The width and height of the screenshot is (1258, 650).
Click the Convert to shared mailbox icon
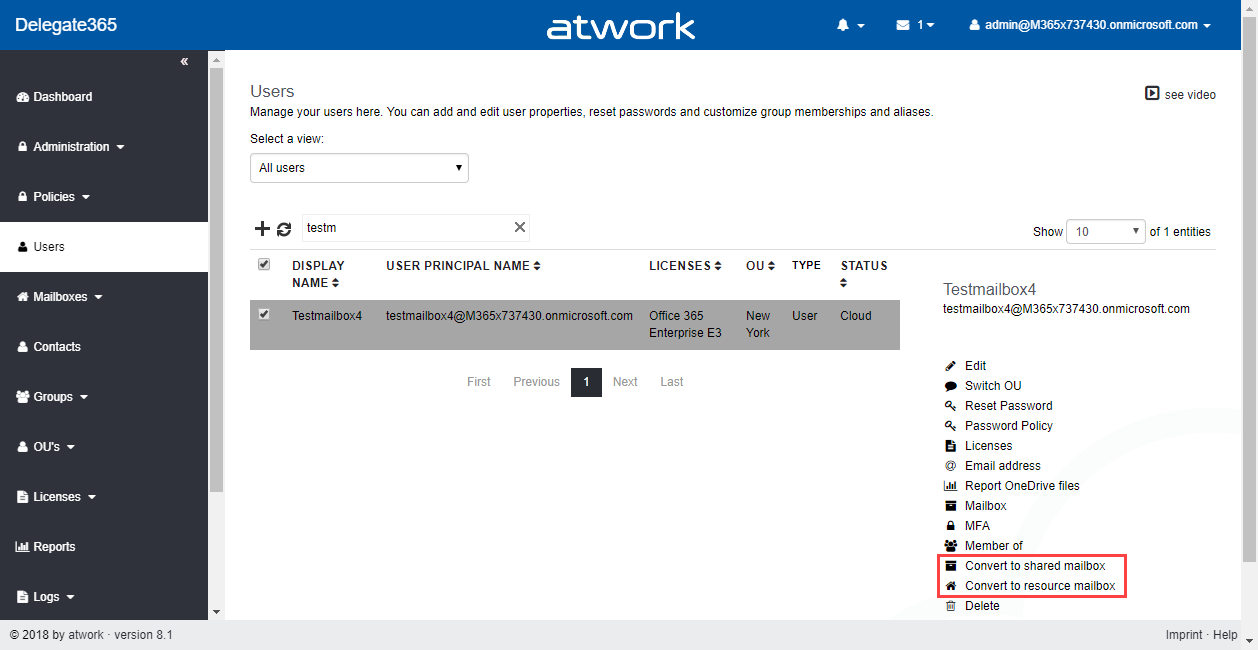(951, 566)
